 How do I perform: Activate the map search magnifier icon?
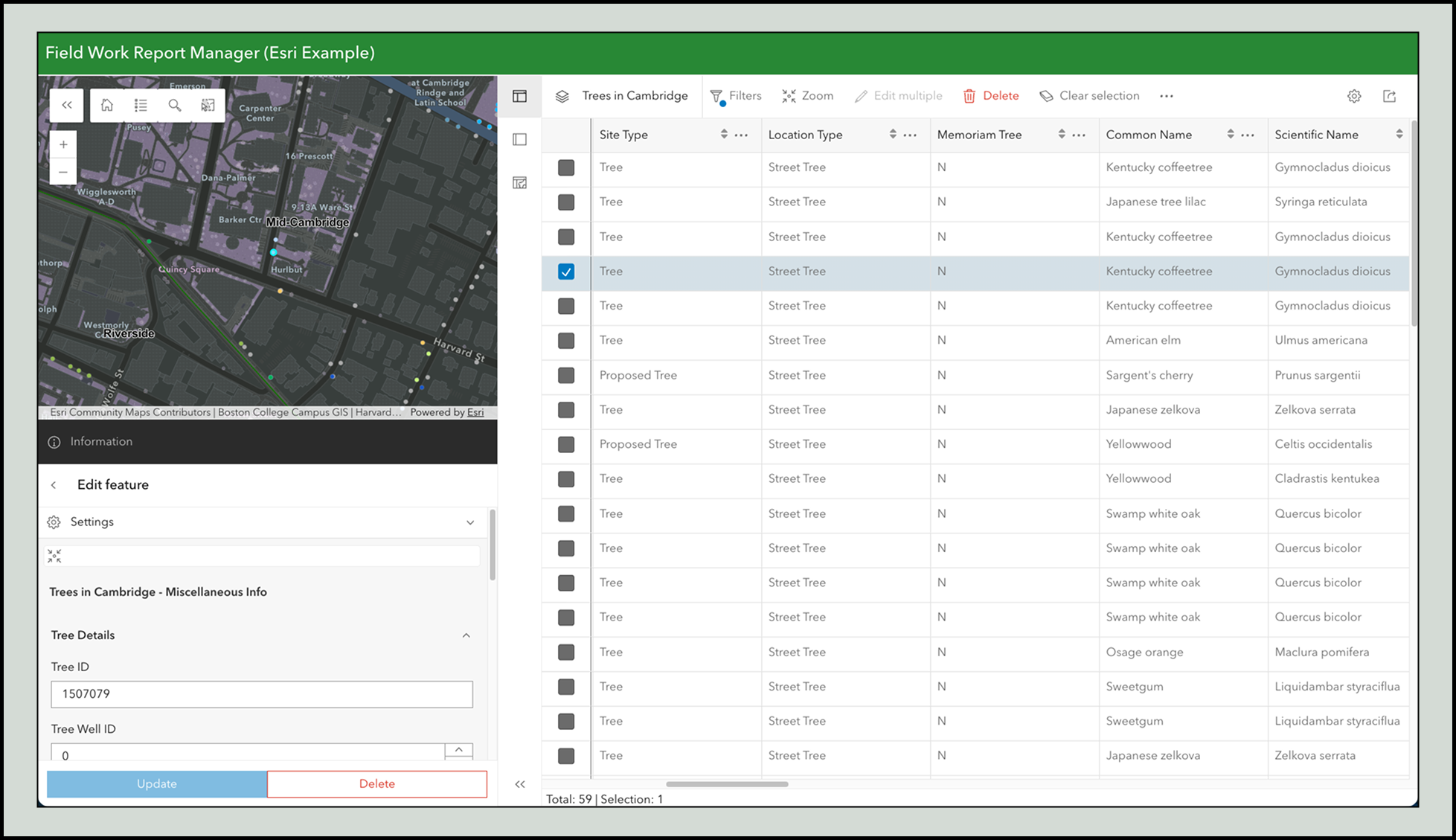pyautogui.click(x=174, y=105)
